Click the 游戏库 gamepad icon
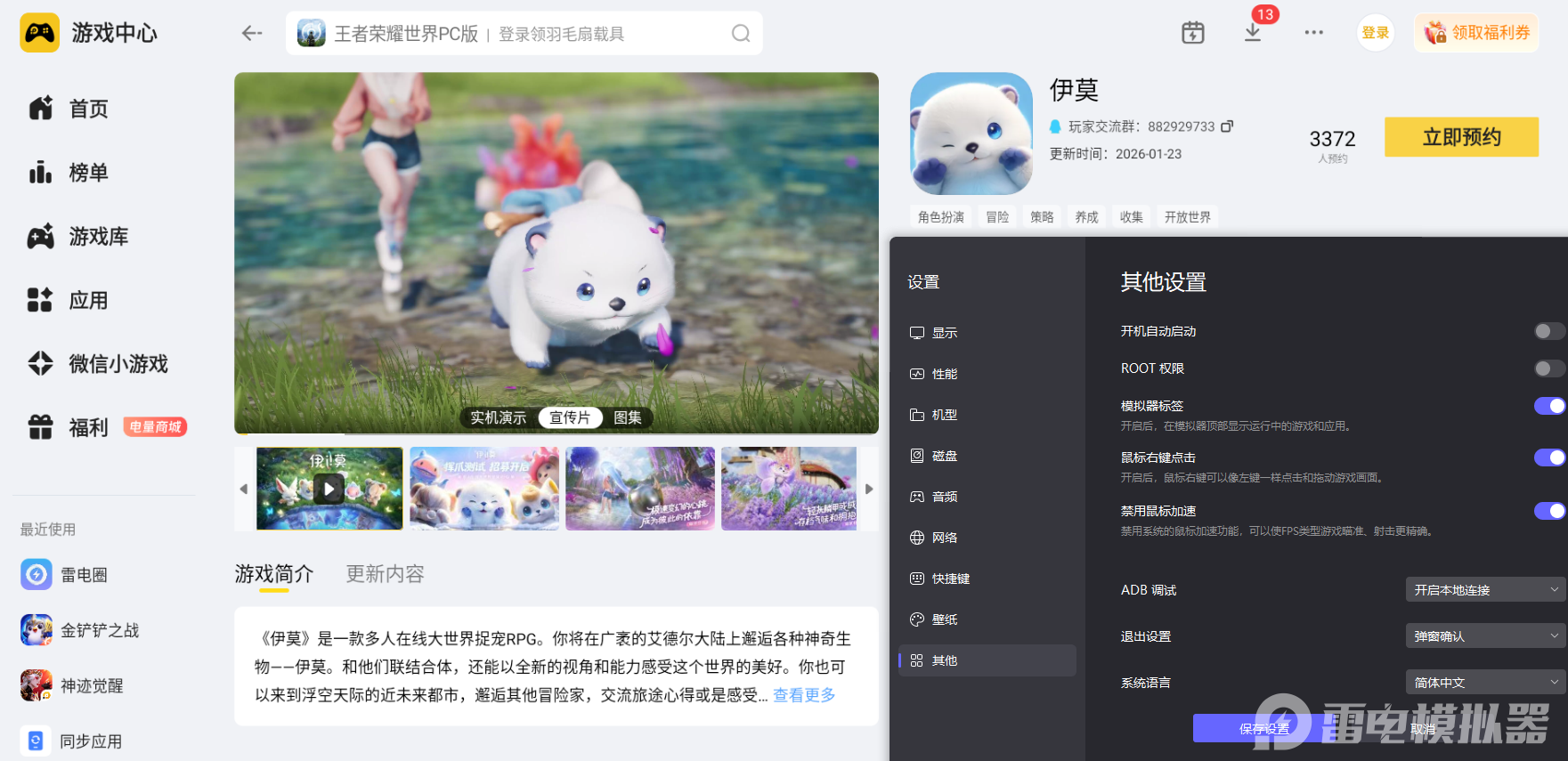 point(41,237)
